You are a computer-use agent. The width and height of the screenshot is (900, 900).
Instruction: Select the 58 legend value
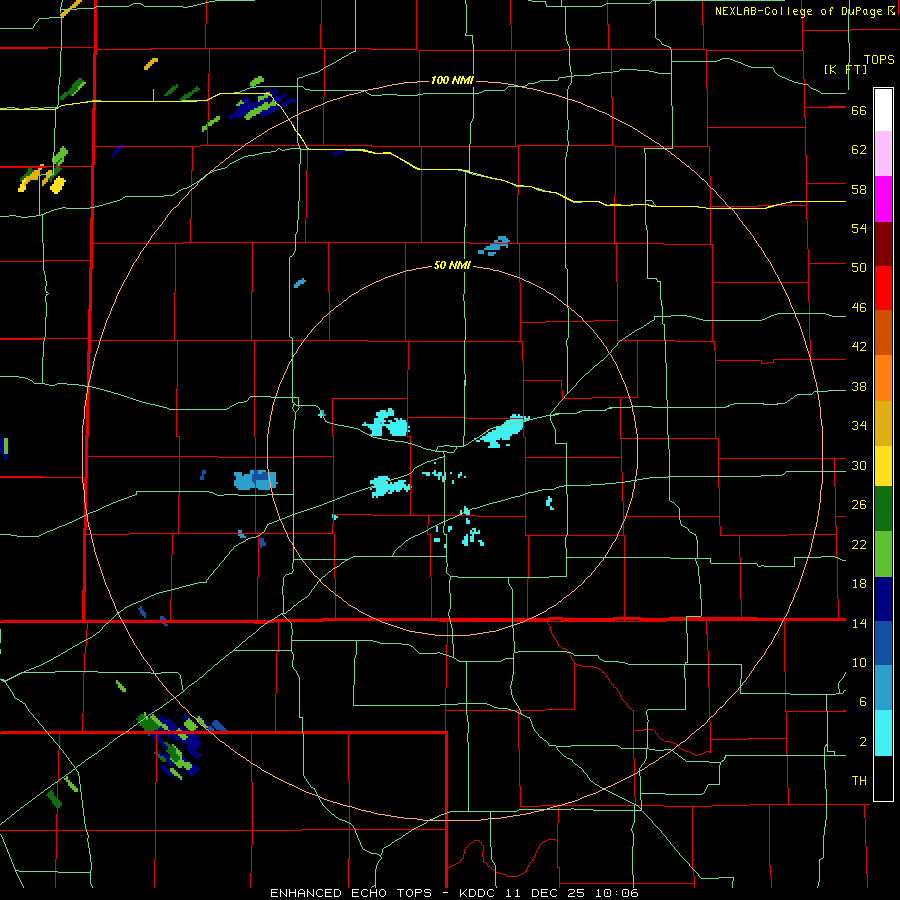click(x=859, y=189)
